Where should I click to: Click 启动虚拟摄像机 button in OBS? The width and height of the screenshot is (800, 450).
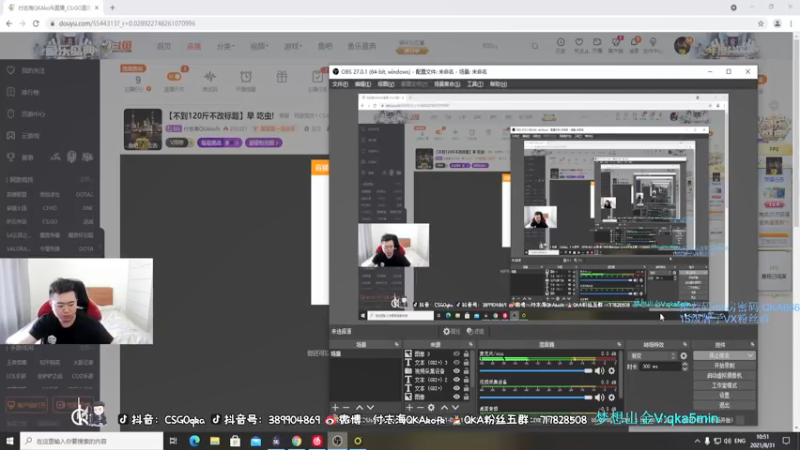point(724,375)
